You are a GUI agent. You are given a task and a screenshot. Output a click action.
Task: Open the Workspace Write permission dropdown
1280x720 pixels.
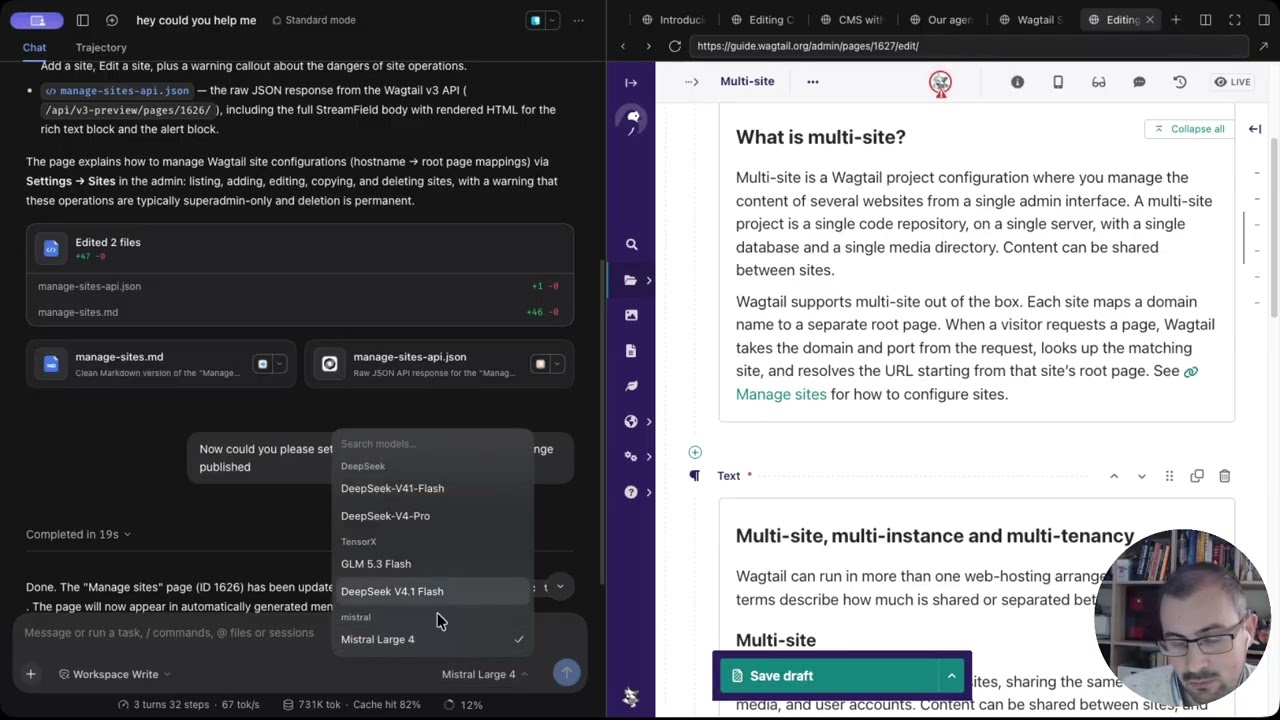(115, 674)
